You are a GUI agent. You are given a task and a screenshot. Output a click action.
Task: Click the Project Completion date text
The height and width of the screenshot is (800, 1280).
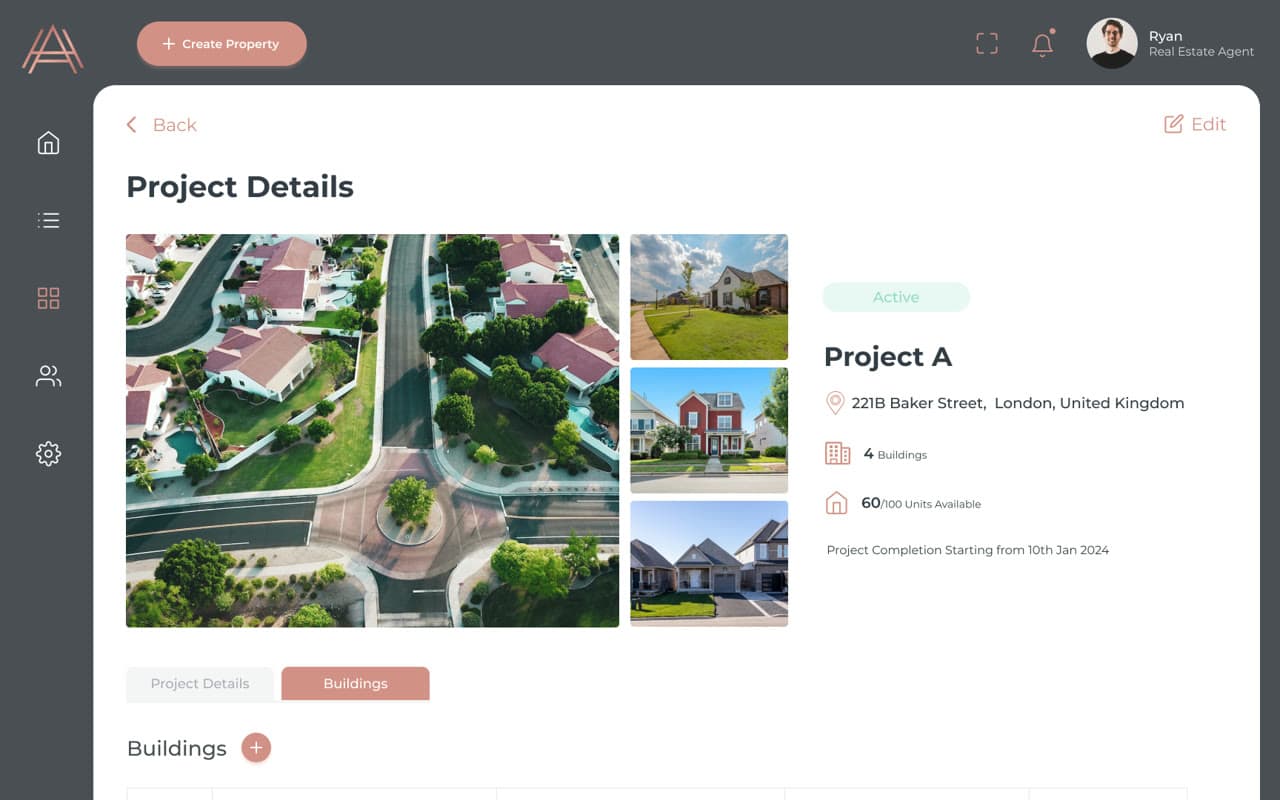(968, 550)
